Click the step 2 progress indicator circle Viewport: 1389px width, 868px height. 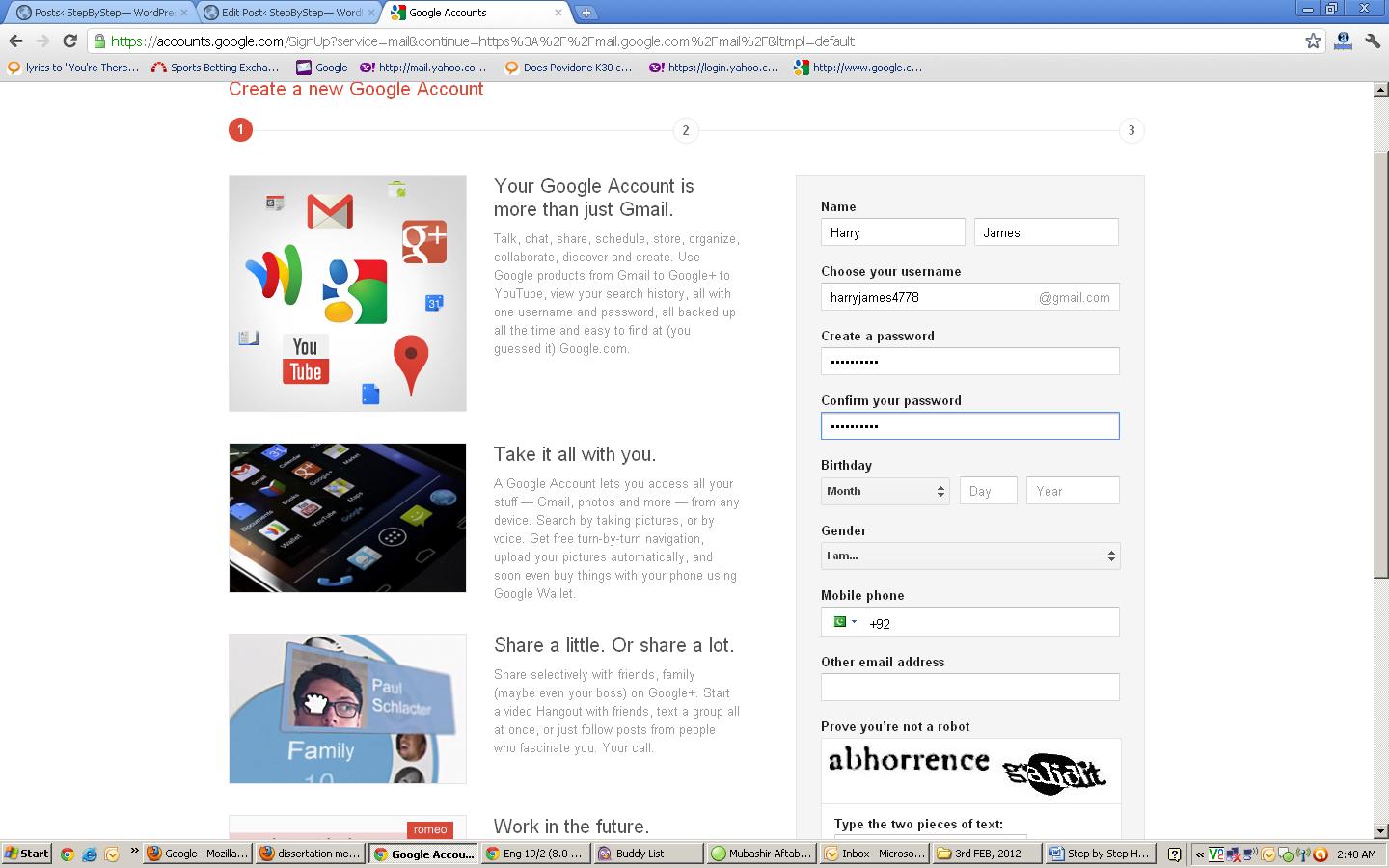pos(686,130)
